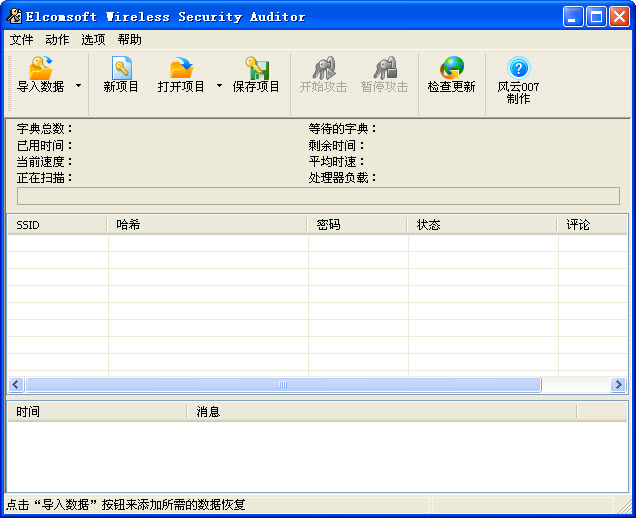Sort by the SSID column header
Viewport: 636px width, 518px height.
click(57, 225)
